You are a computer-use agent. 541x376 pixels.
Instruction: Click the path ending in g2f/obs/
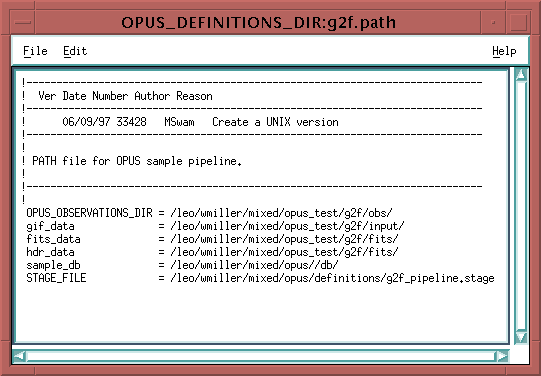(x=281, y=213)
